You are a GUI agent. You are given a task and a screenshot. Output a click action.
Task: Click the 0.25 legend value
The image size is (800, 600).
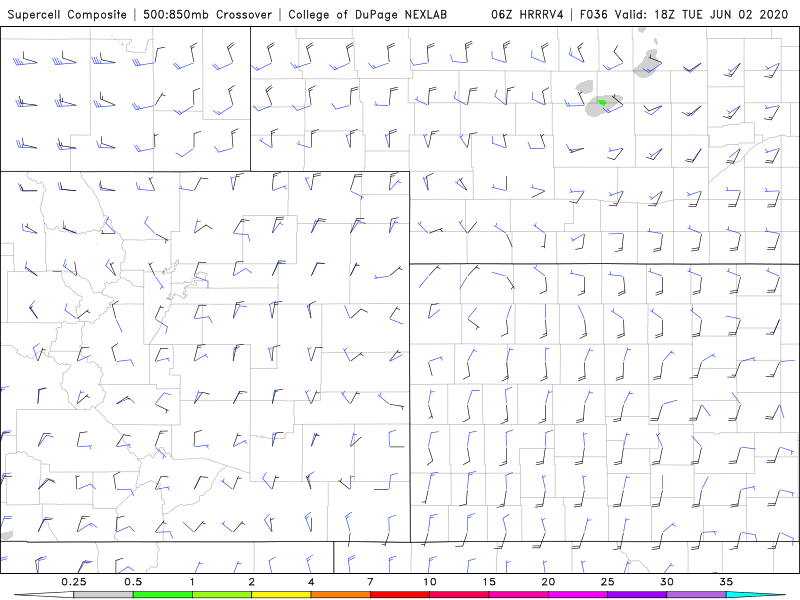[74, 582]
